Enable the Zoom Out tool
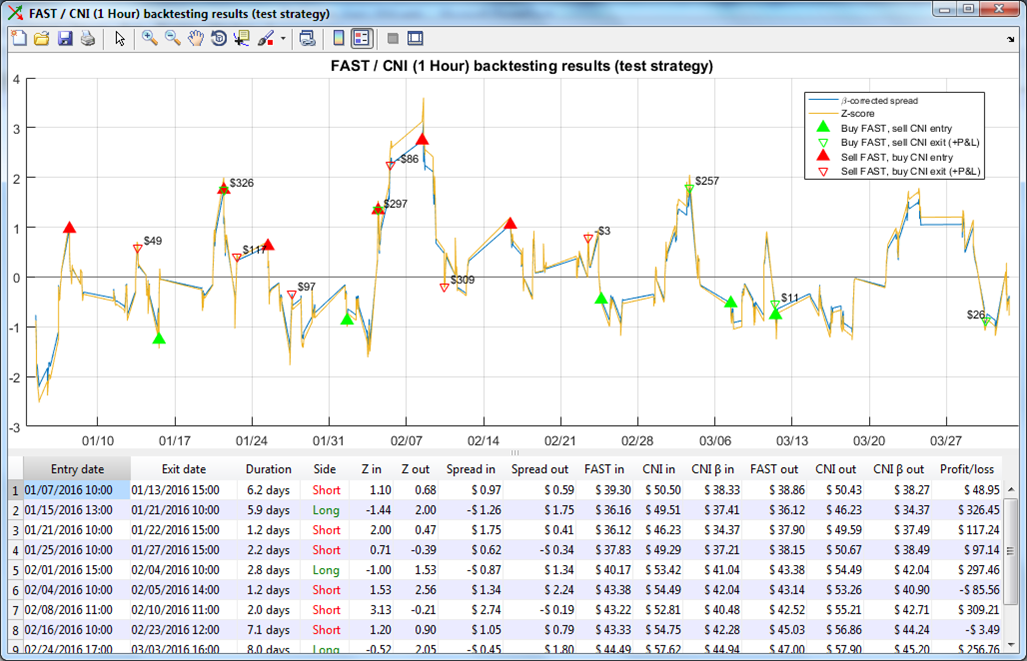The image size is (1027, 661). pos(173,39)
